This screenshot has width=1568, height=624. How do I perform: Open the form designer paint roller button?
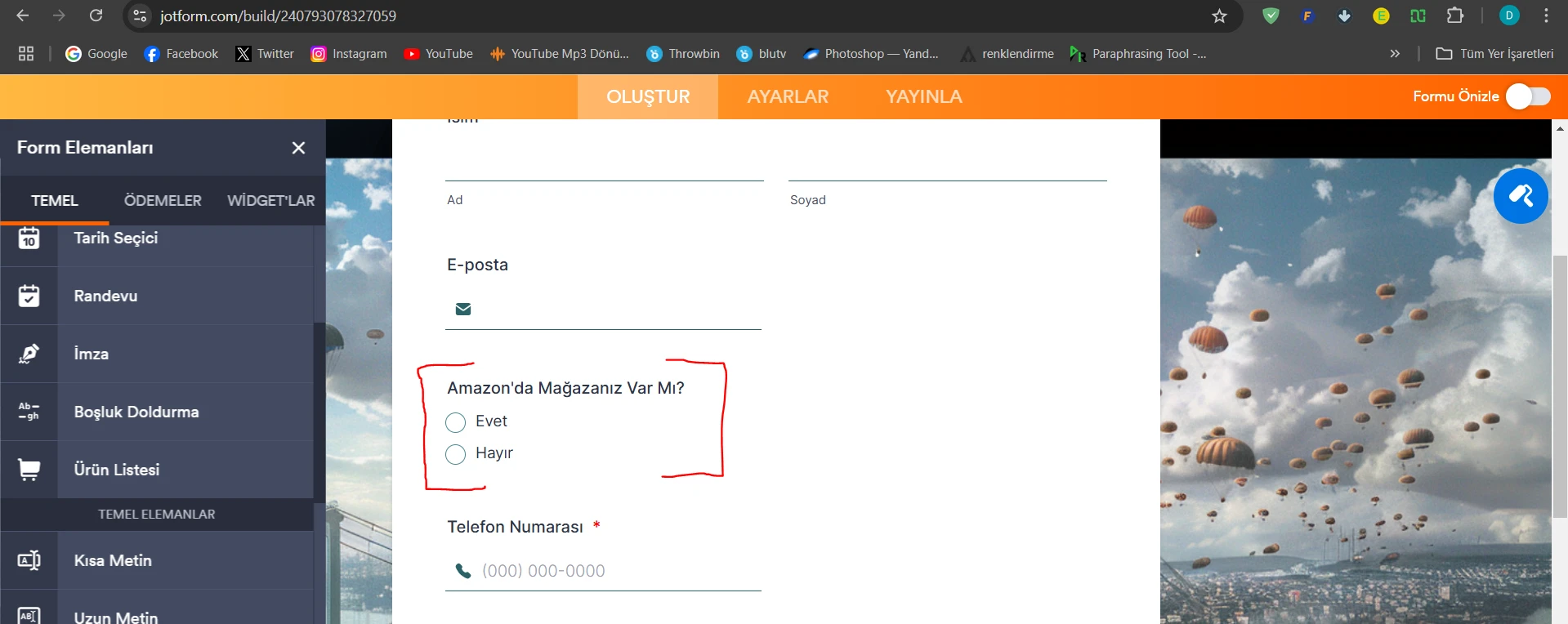1521,196
